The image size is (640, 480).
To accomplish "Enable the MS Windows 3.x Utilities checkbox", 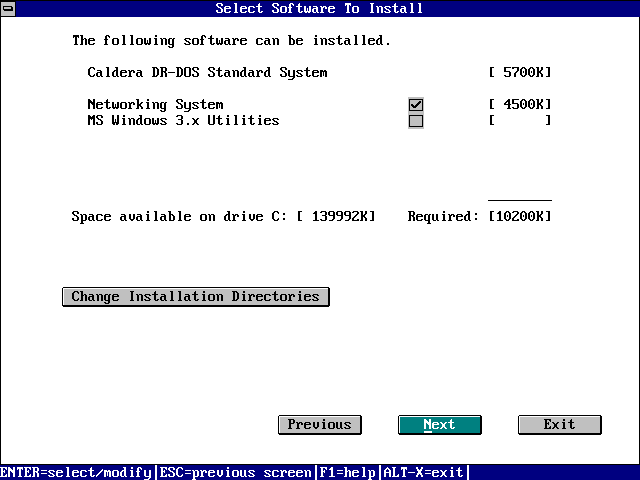I will [416, 121].
